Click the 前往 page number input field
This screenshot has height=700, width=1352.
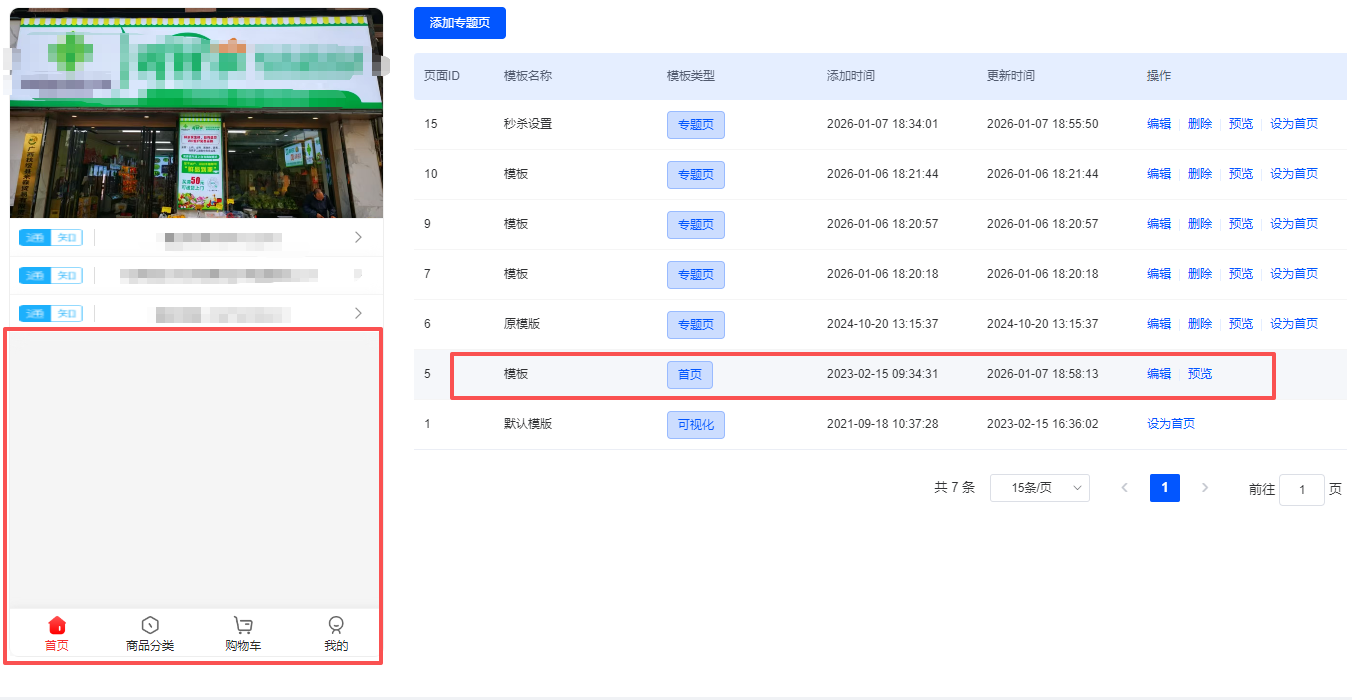(x=1301, y=490)
